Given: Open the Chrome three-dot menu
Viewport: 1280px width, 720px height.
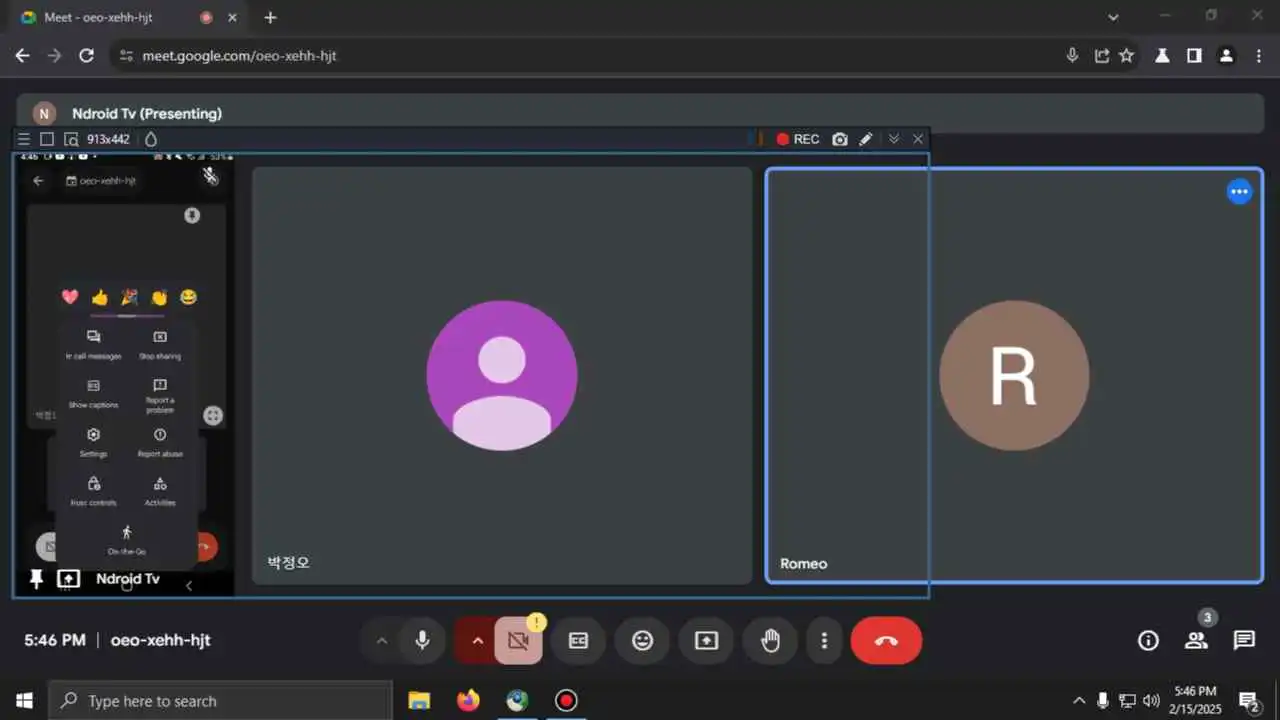Looking at the screenshot, I should (x=1258, y=56).
